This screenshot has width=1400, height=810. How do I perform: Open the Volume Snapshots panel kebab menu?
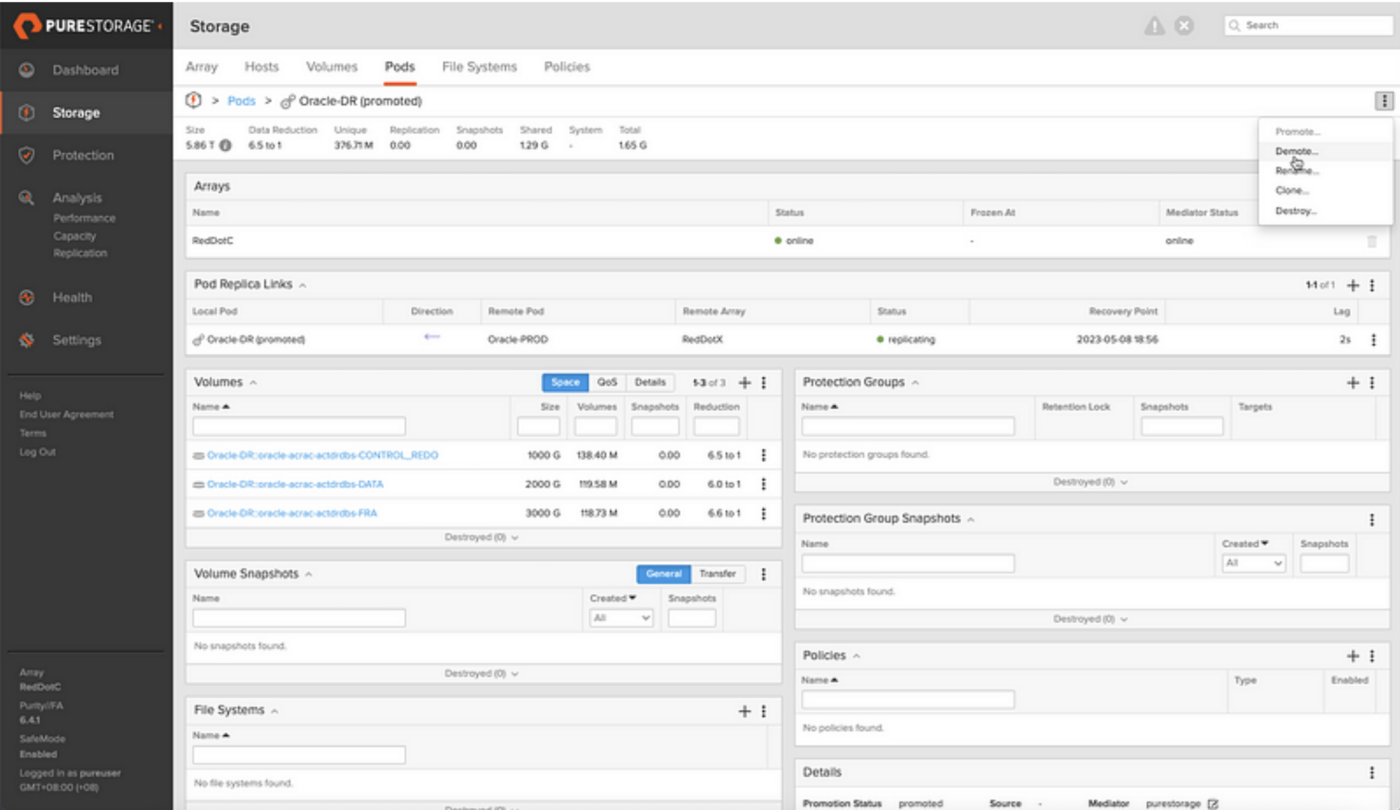click(x=763, y=574)
